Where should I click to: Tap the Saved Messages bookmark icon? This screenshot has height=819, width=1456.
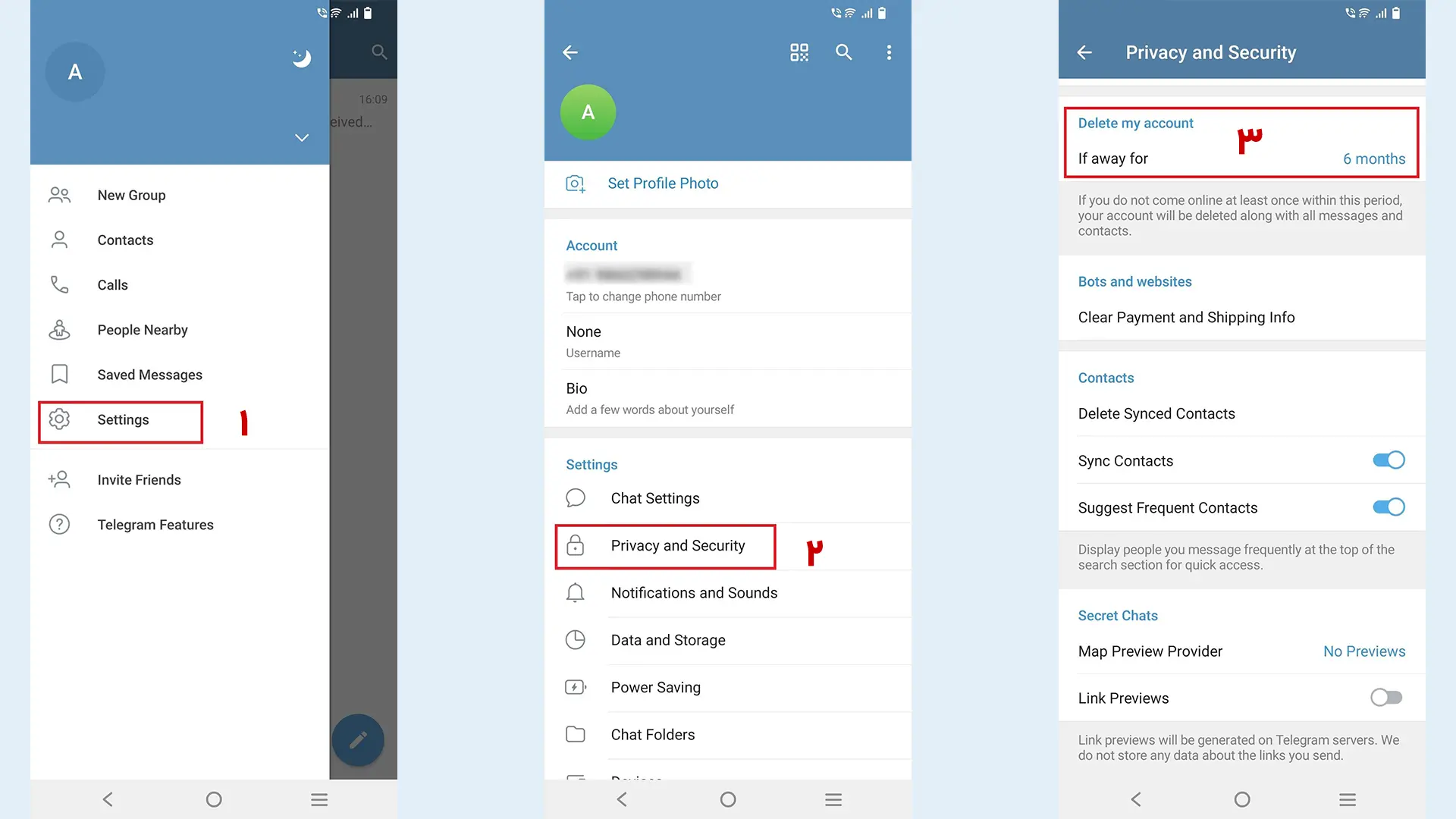coord(59,374)
